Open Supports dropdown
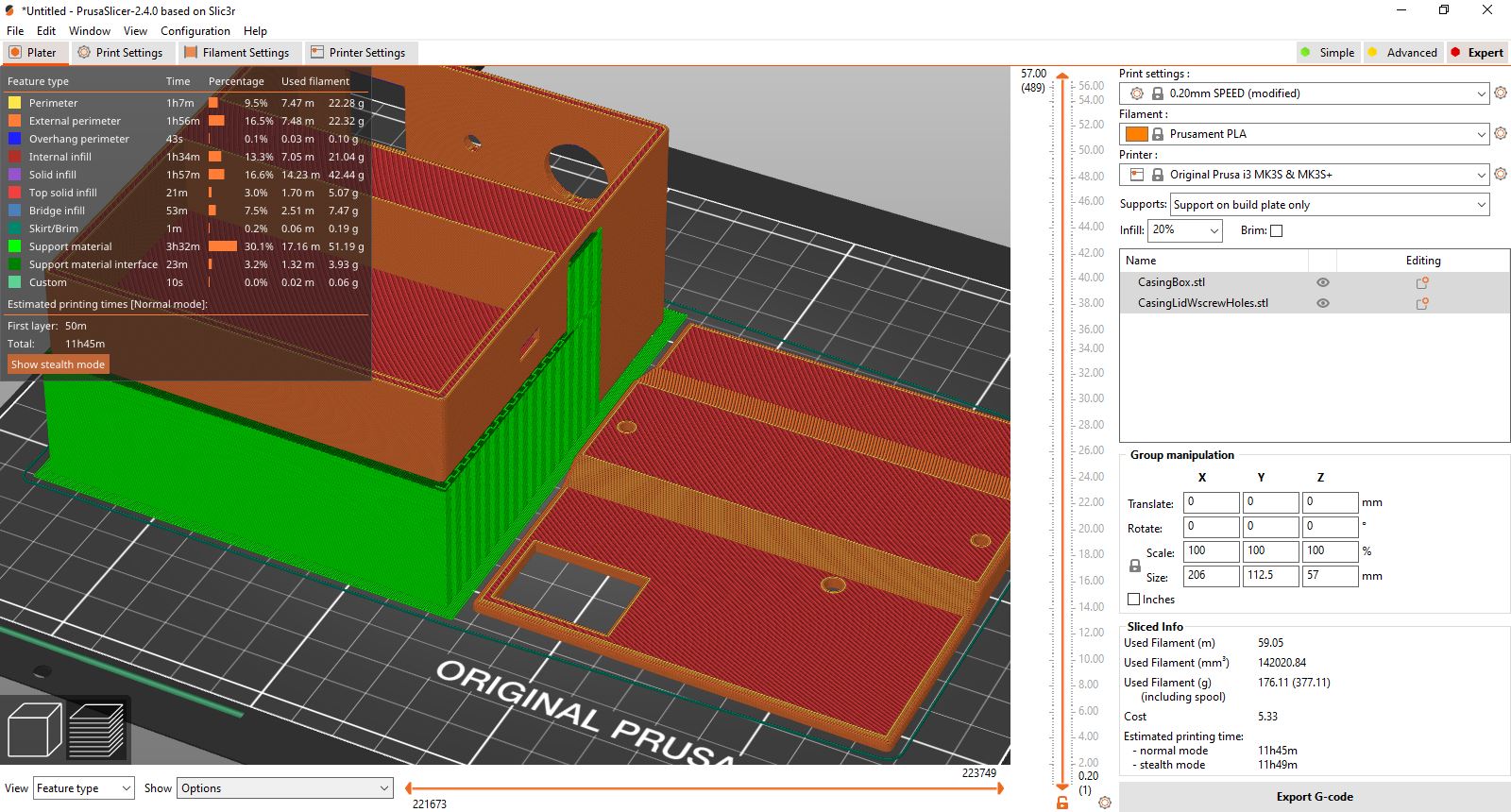1511x812 pixels. click(1330, 205)
